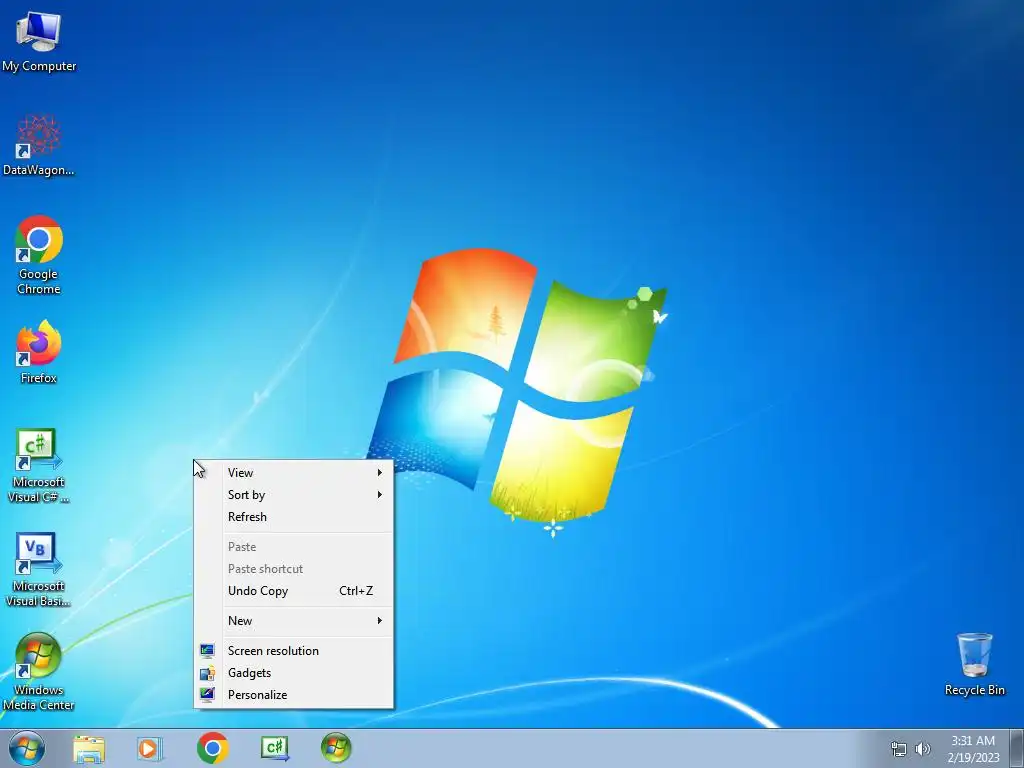Expand the View submenu
Viewport: 1024px width, 768px height.
pos(294,473)
